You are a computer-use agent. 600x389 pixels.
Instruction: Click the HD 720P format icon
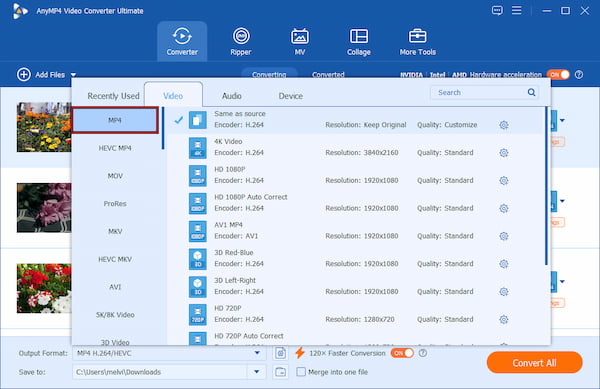197,314
